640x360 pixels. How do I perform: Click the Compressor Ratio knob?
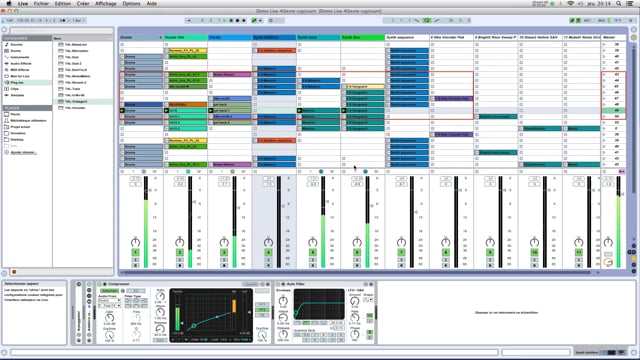(160, 297)
